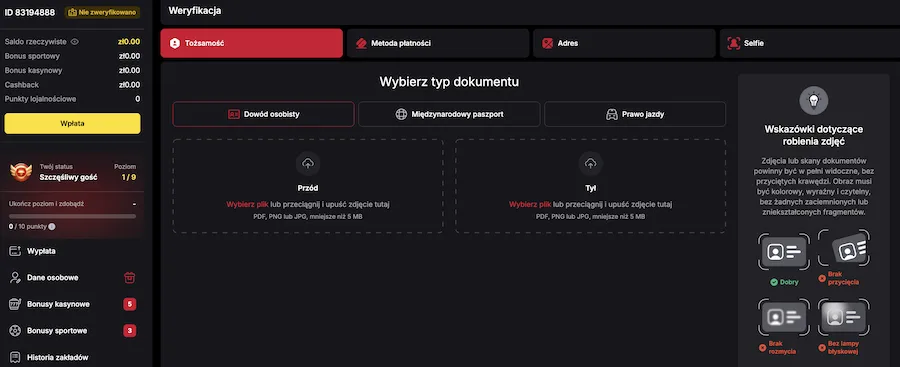The width and height of the screenshot is (900, 367).
Task: Switch to Metoda płatności tab
Action: tap(438, 43)
